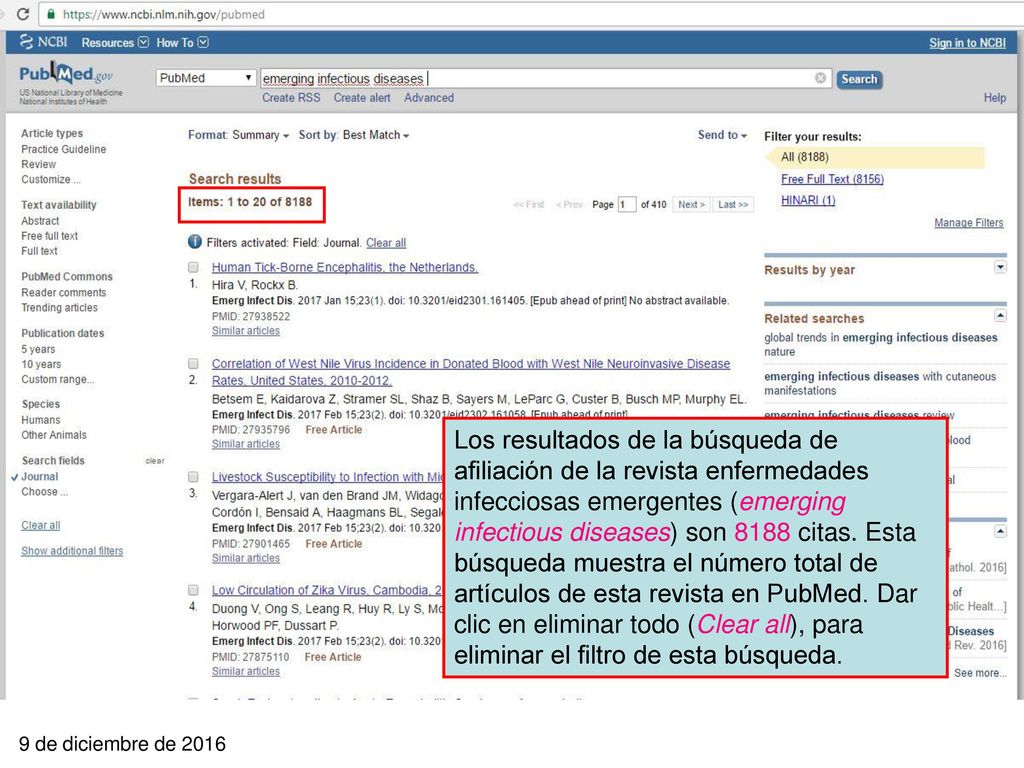The height and width of the screenshot is (768, 1024).
Task: Click the search query input field
Action: click(545, 78)
